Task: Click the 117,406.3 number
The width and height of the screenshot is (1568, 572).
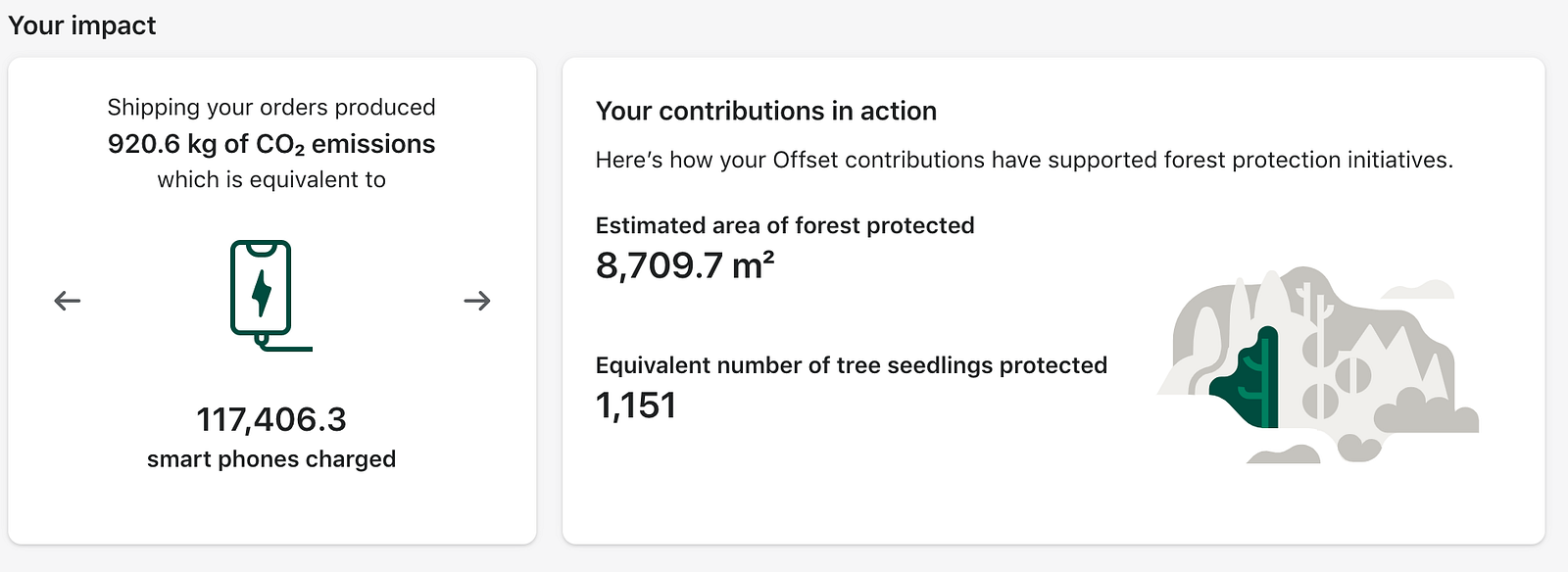Action: pyautogui.click(x=271, y=419)
